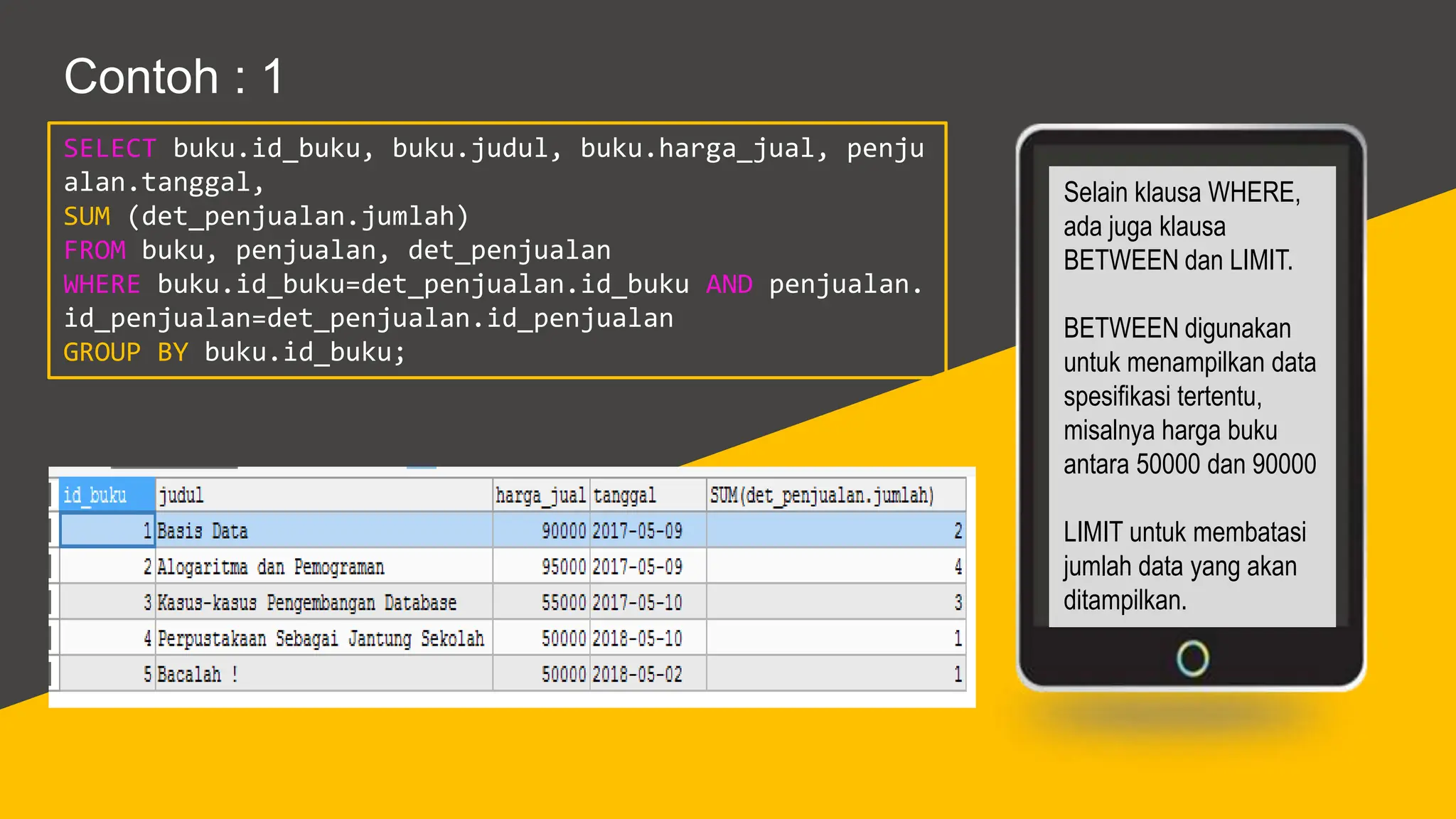Click the WHERE keyword in SQL code
This screenshot has width=1456, height=819.
click(x=102, y=284)
